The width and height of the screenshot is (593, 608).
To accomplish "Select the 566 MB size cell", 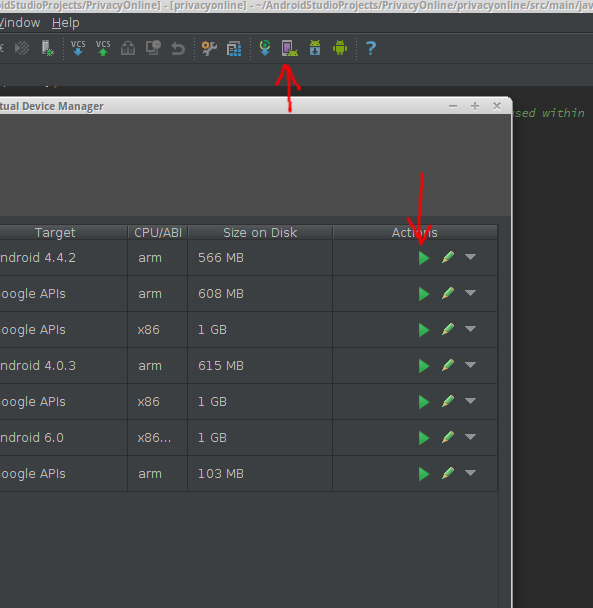I will 260,258.
